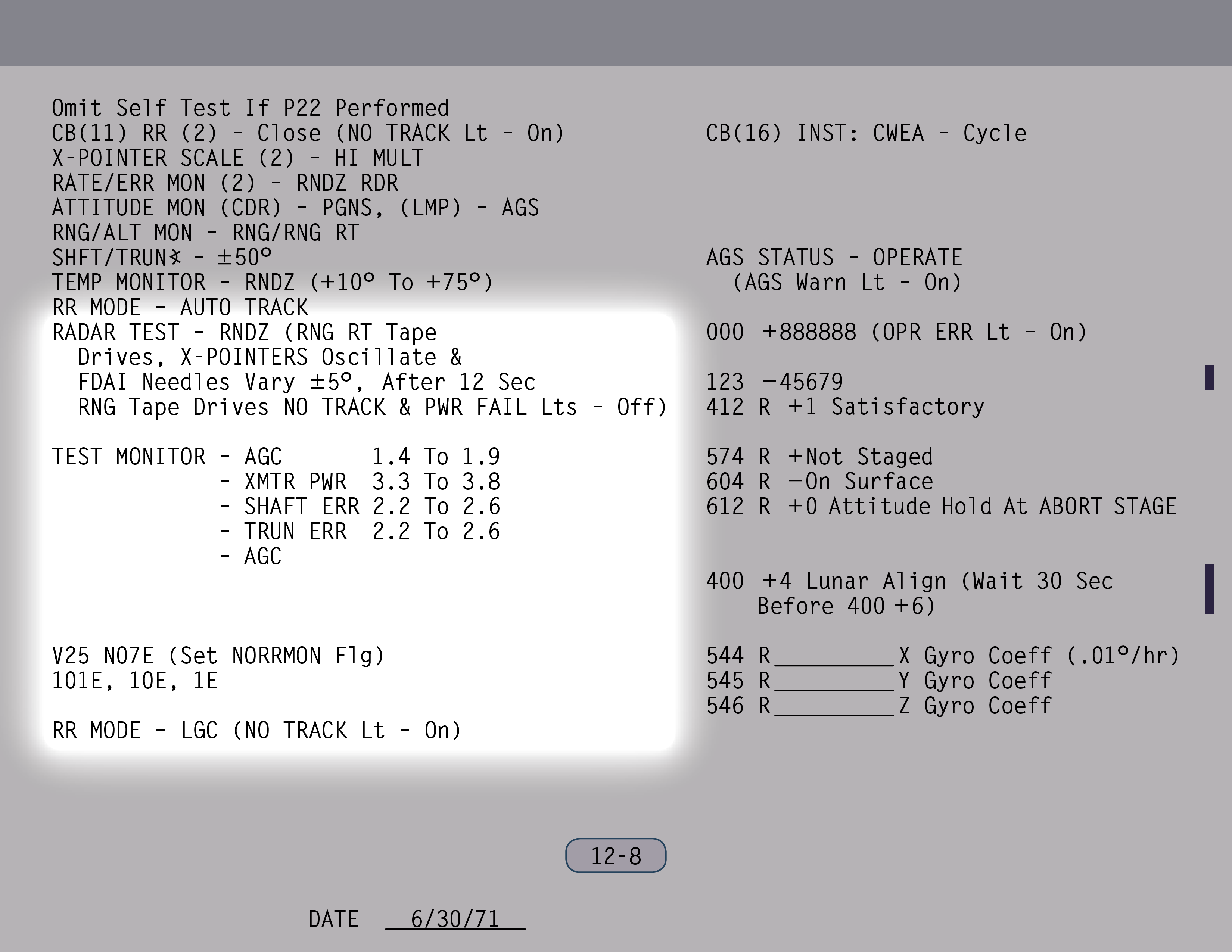Image resolution: width=1232 pixels, height=952 pixels.
Task: Click the 101E, 10E, 1E entry line
Action: [135, 681]
